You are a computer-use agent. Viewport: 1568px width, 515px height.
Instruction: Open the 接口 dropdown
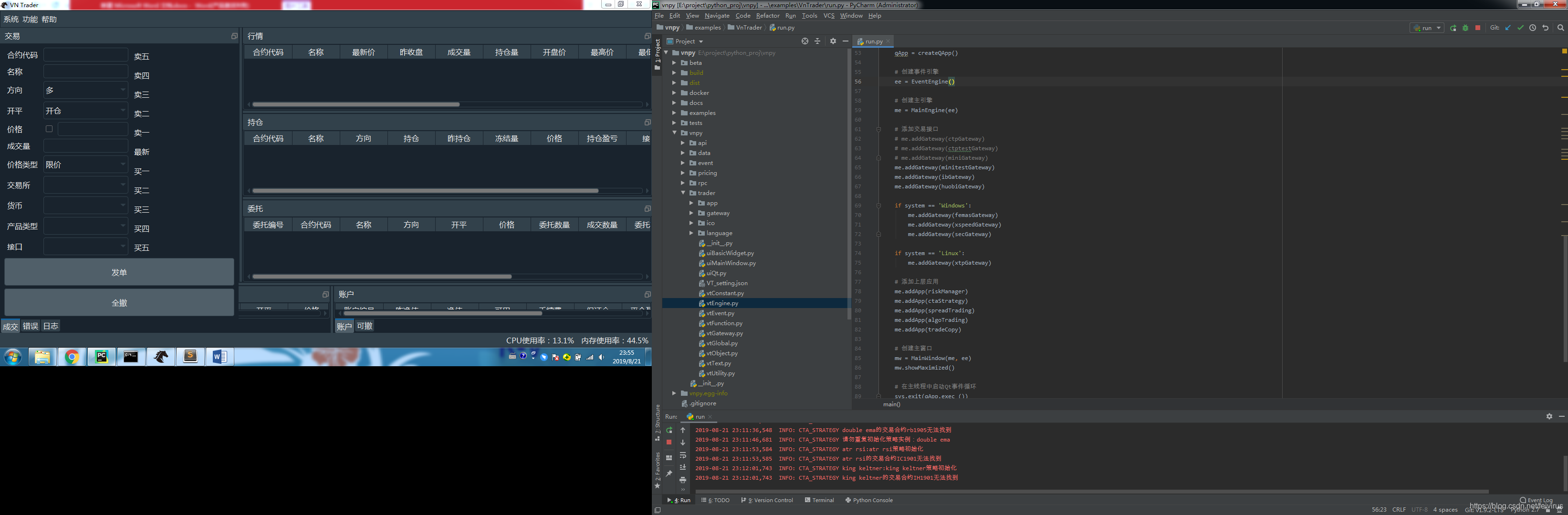(x=86, y=247)
